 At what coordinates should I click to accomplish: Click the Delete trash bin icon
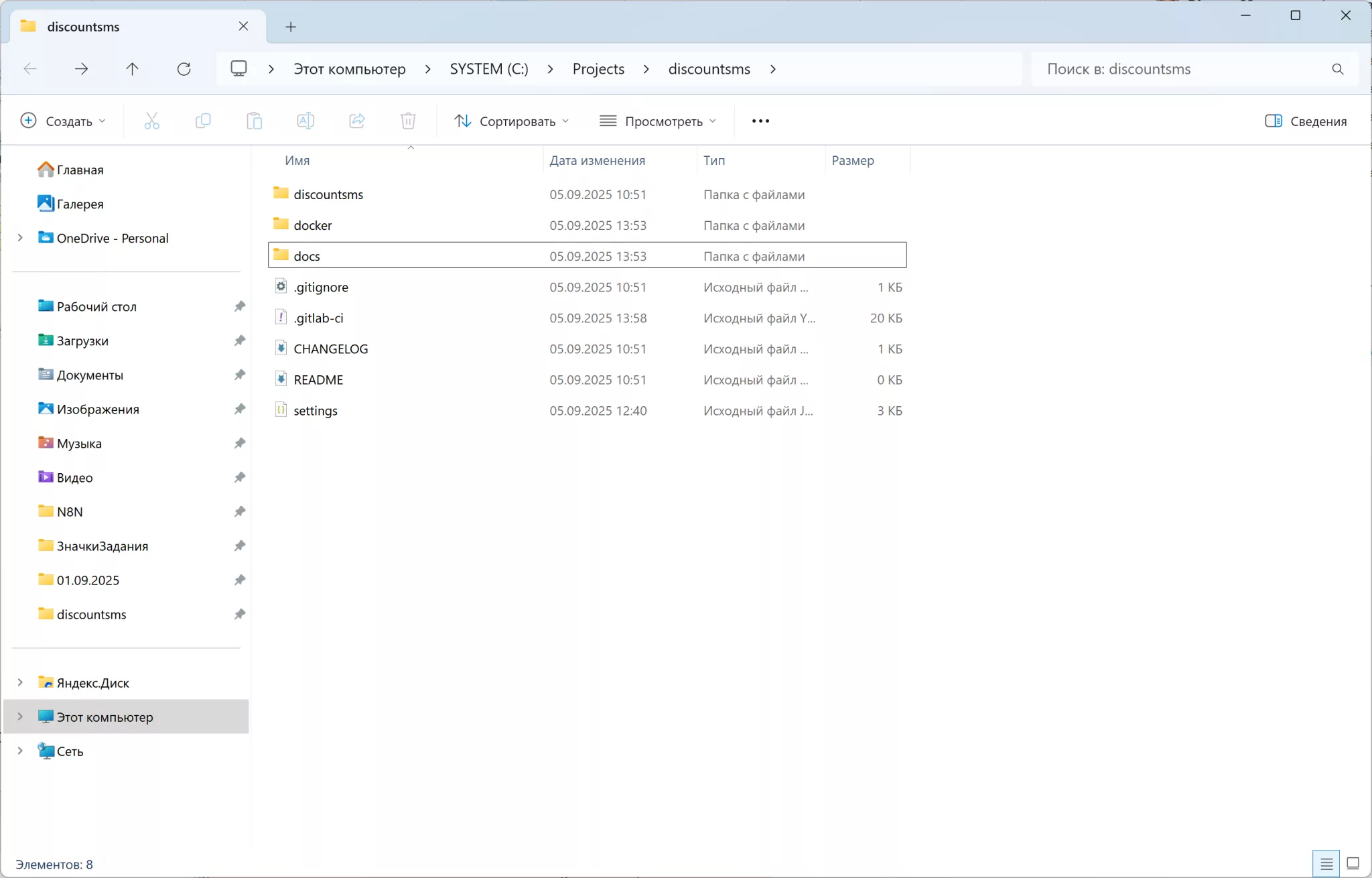pos(408,121)
